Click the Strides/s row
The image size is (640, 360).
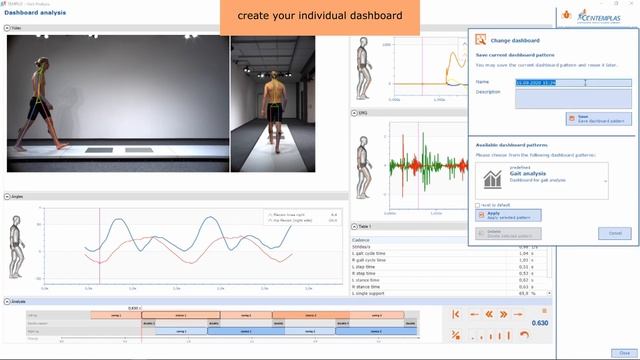click(x=448, y=247)
